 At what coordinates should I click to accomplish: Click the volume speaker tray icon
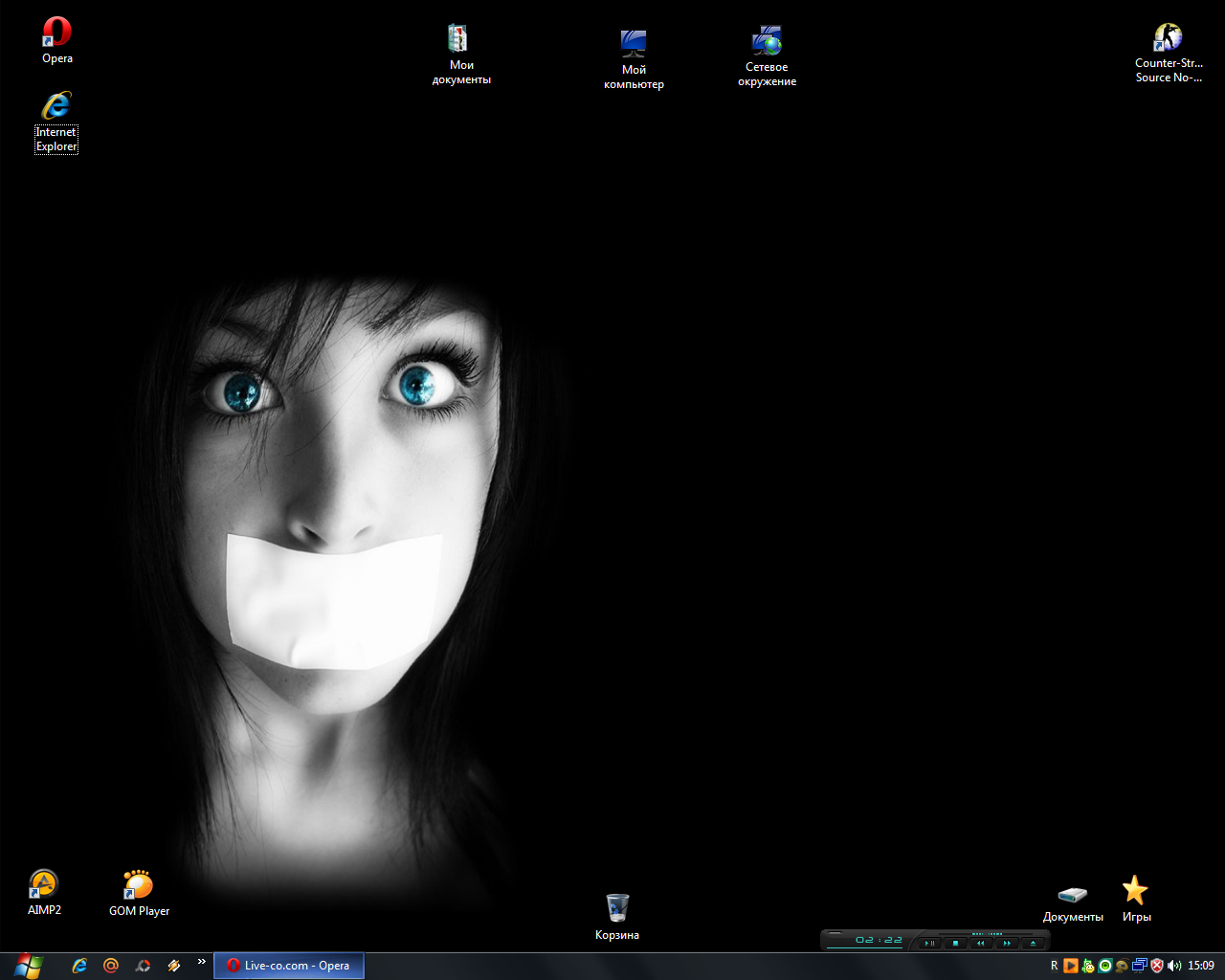1174,966
